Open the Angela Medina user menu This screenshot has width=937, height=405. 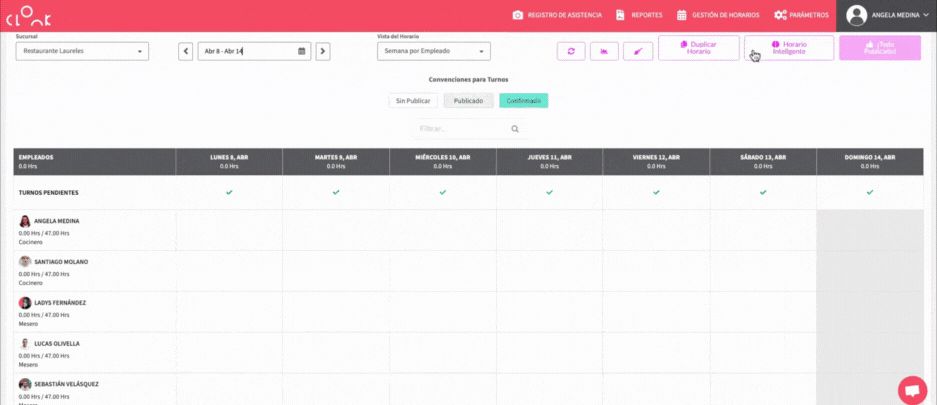(x=886, y=15)
